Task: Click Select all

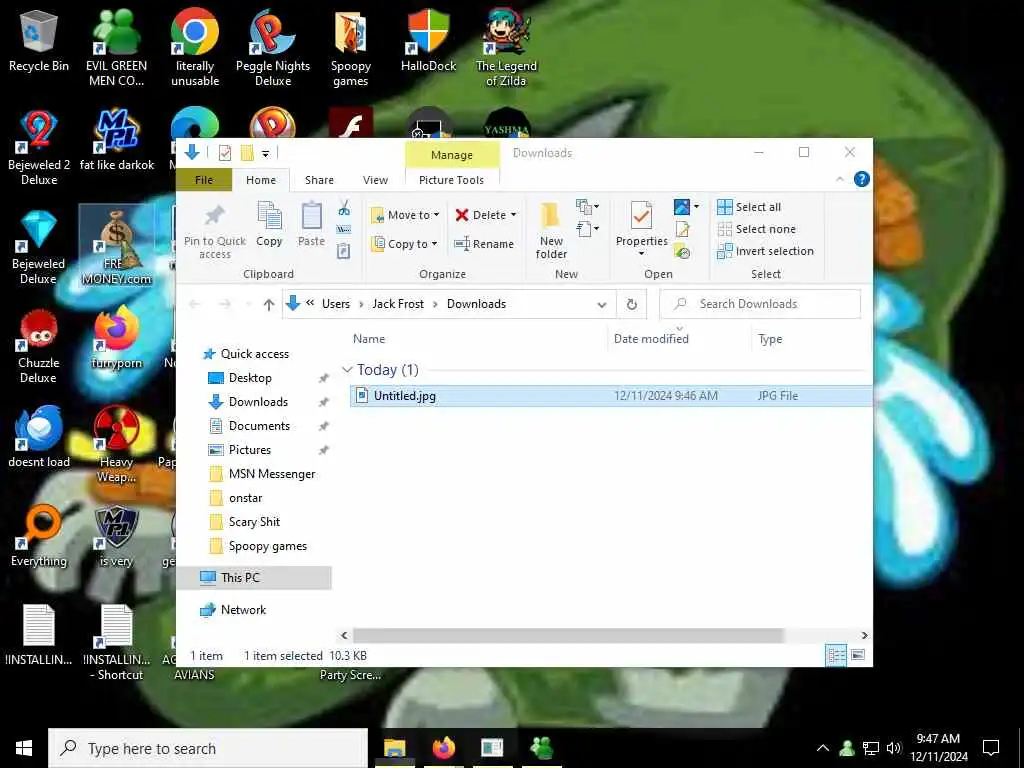Action: (x=748, y=207)
